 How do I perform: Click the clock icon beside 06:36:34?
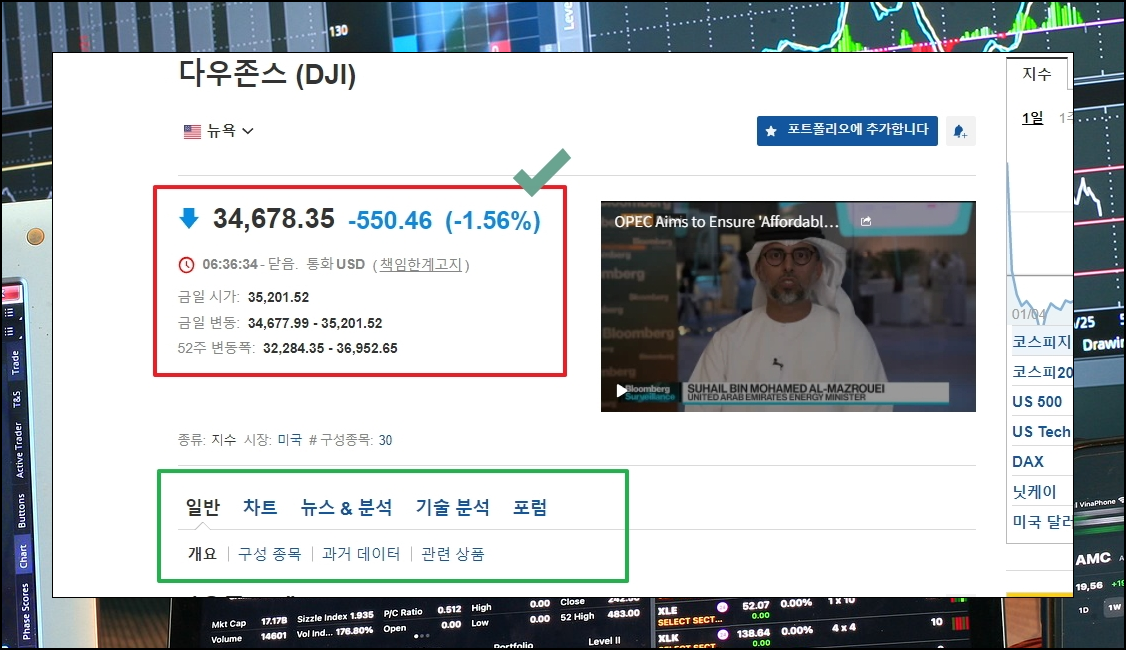coord(186,265)
